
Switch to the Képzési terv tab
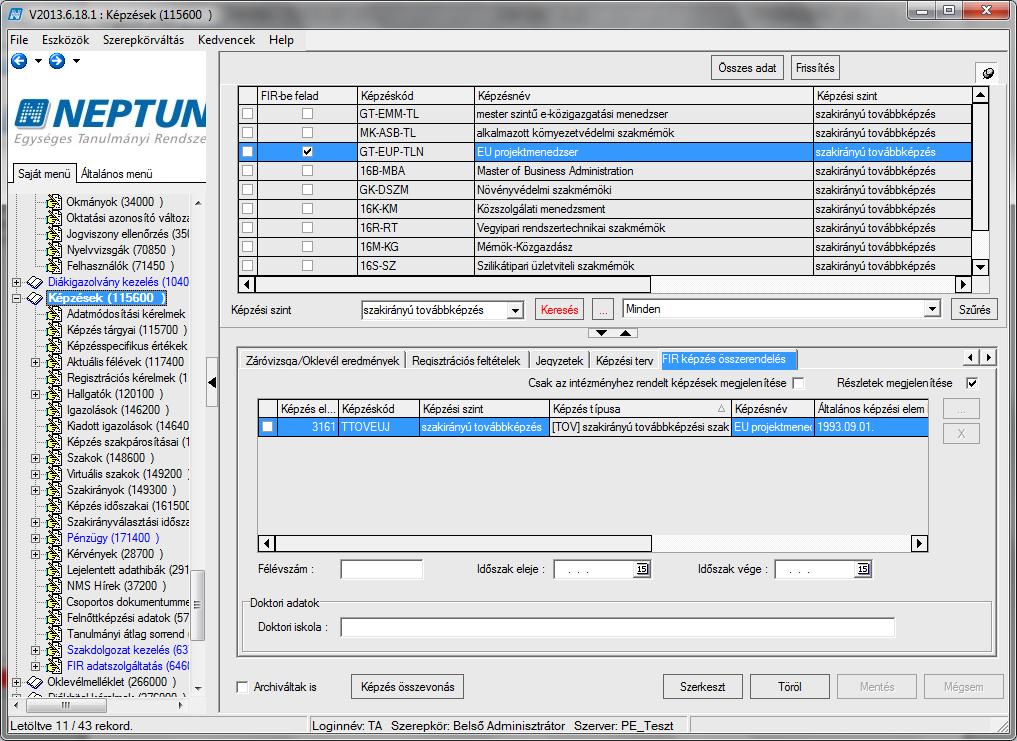click(624, 360)
